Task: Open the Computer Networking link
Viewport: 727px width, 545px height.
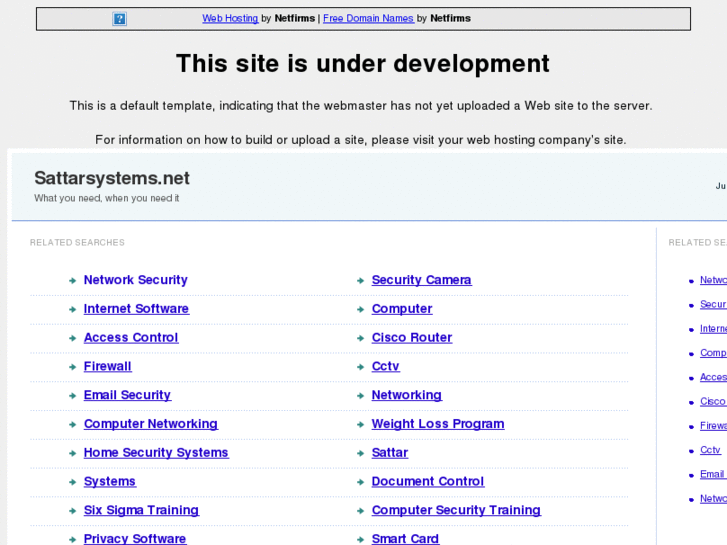Action: pyautogui.click(x=151, y=423)
